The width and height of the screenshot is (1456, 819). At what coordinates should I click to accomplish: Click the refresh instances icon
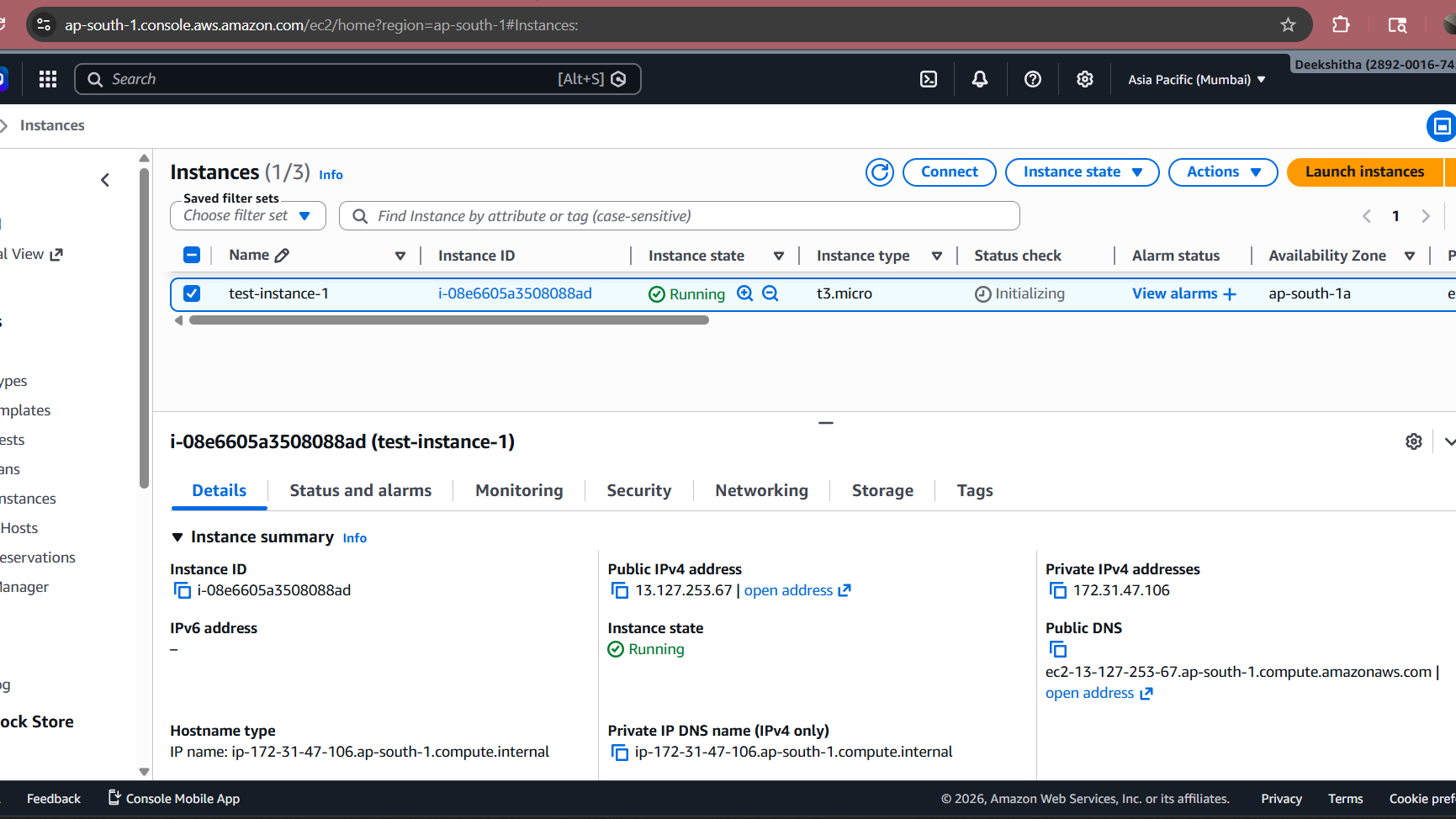point(880,172)
